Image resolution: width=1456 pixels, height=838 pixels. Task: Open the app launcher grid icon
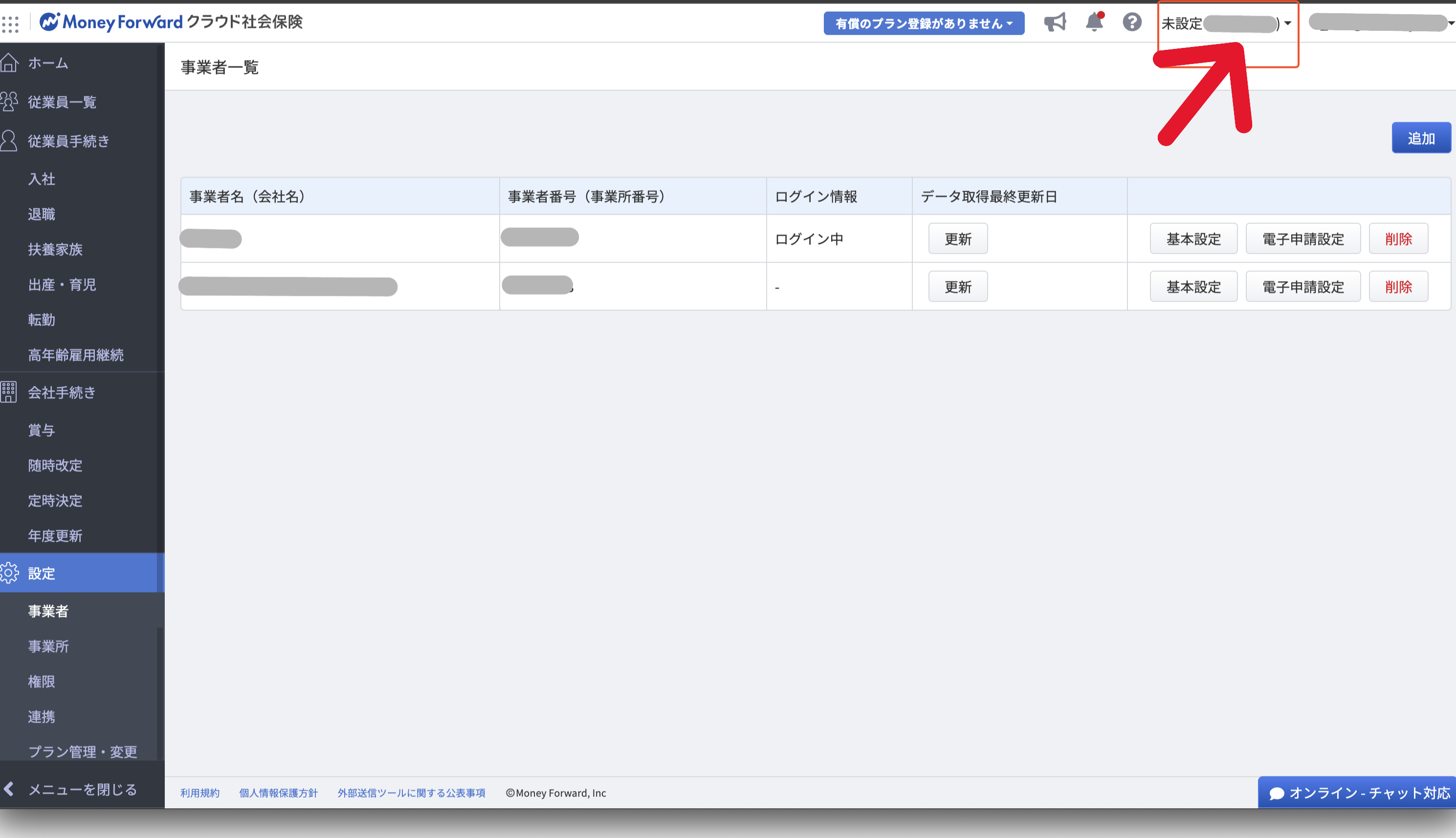point(10,23)
